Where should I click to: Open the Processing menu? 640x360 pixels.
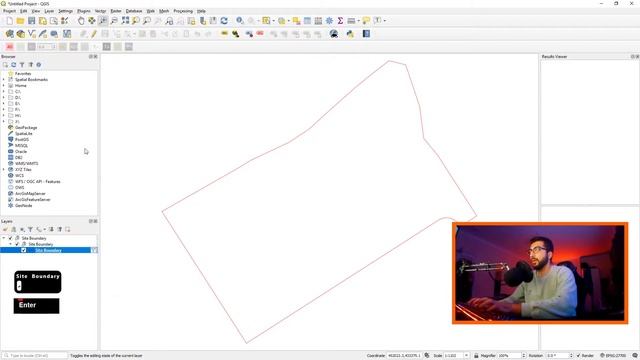183,11
